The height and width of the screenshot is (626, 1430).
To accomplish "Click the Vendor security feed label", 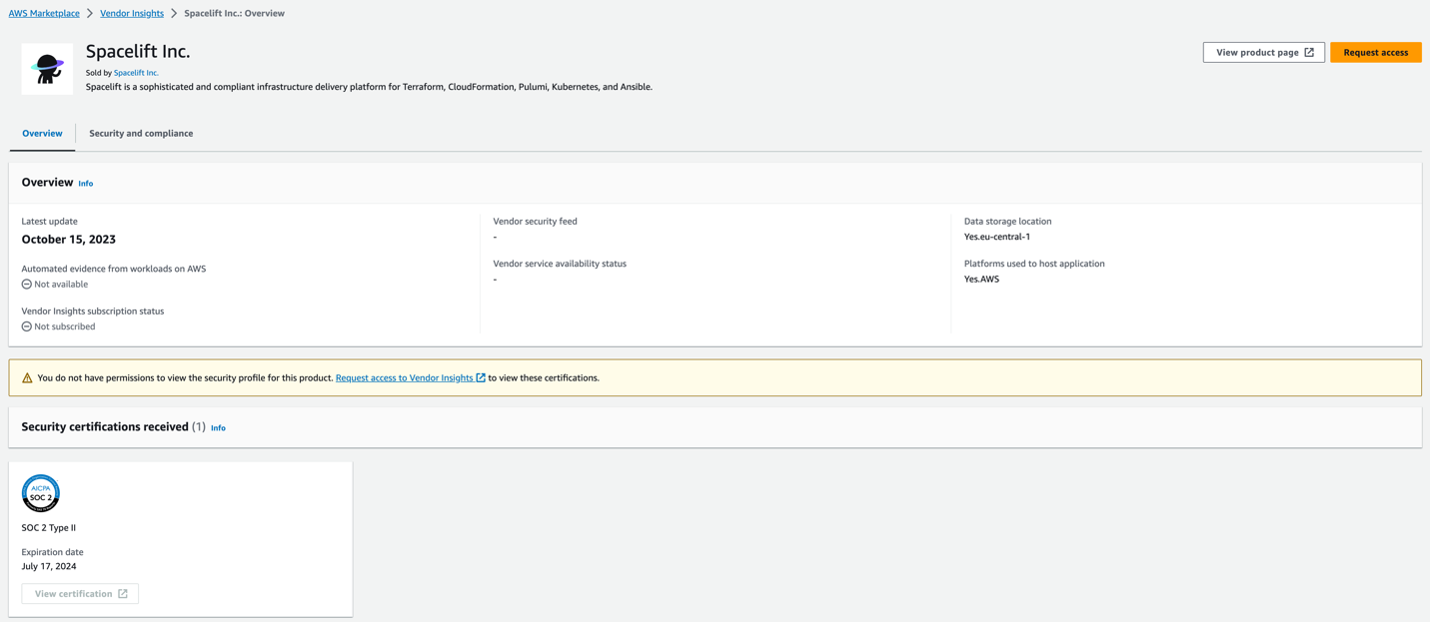I will click(x=535, y=221).
